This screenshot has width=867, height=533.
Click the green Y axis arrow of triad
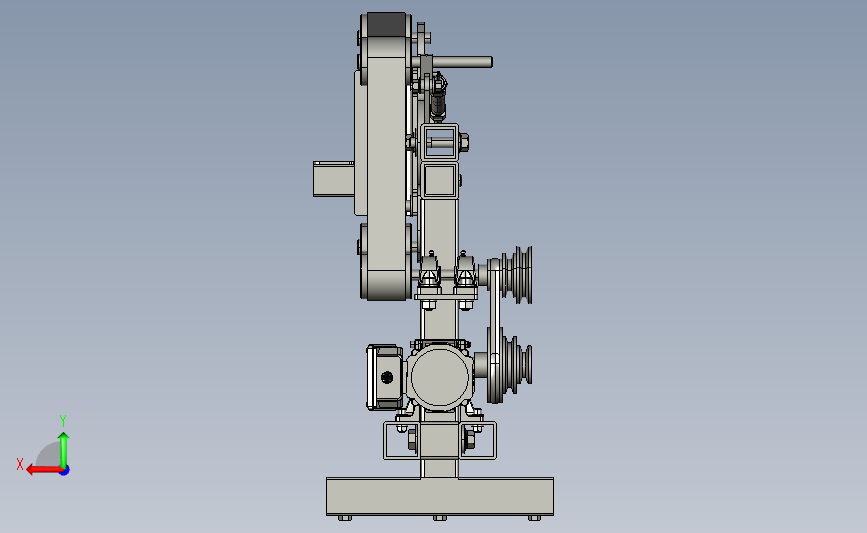tap(64, 450)
